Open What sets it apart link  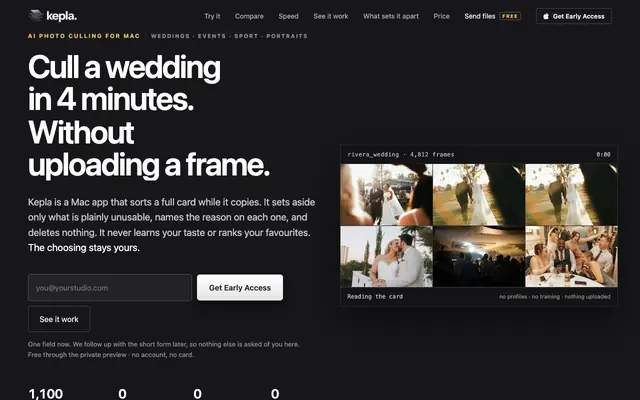(x=391, y=16)
